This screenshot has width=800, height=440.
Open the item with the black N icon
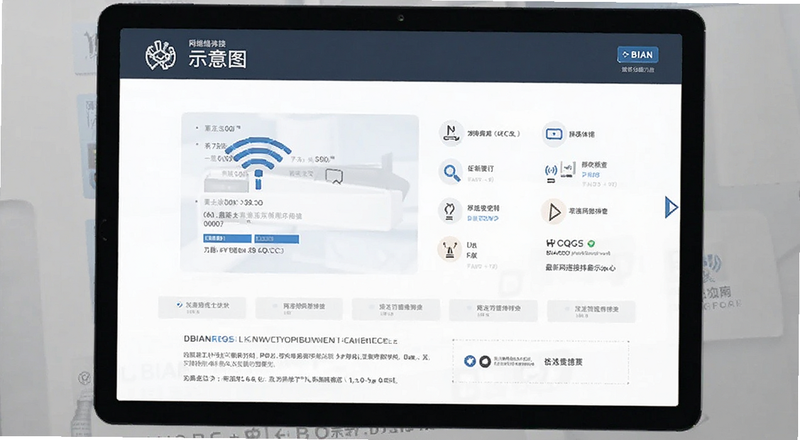click(x=451, y=133)
